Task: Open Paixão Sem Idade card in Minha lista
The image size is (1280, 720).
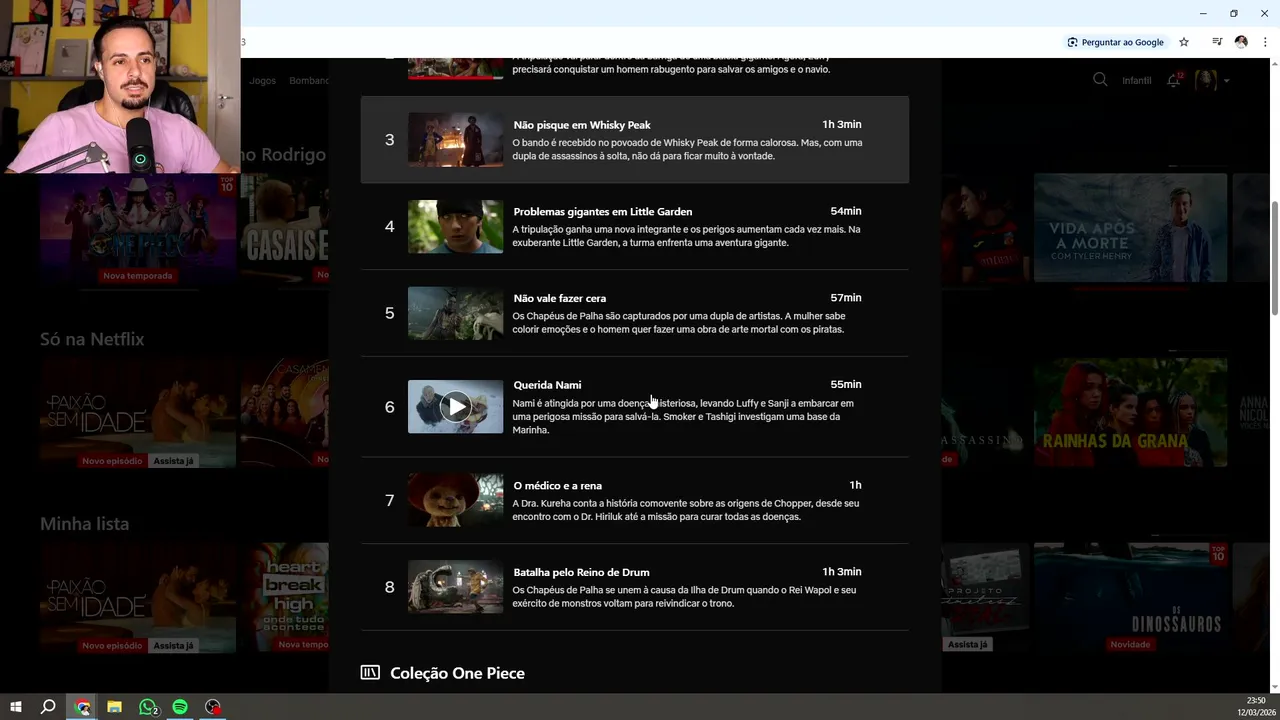Action: click(x=138, y=598)
